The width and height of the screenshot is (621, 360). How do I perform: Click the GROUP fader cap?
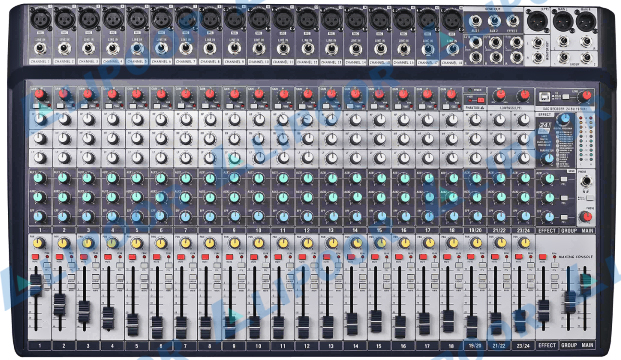tap(570, 302)
